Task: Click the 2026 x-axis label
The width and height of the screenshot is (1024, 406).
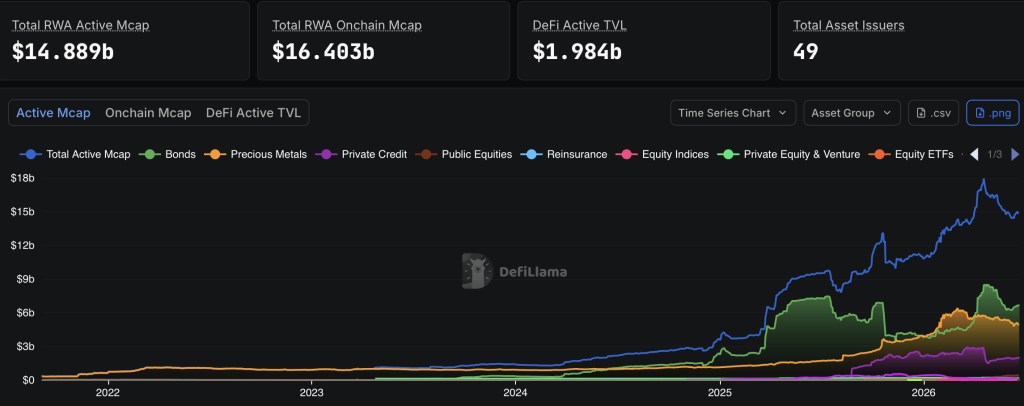Action: [923, 392]
